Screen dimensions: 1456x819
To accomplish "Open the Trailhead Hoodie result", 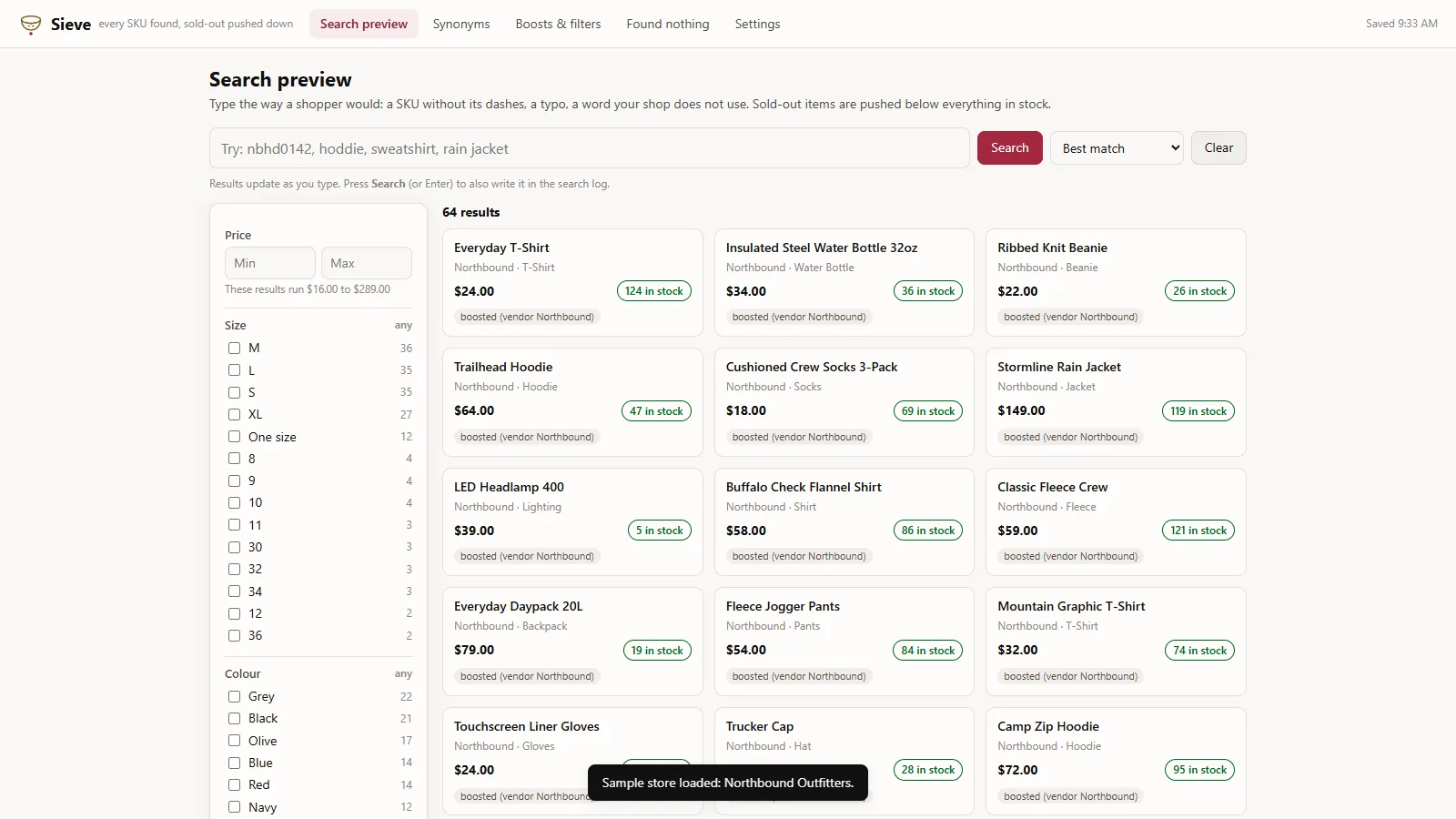I will [572, 402].
